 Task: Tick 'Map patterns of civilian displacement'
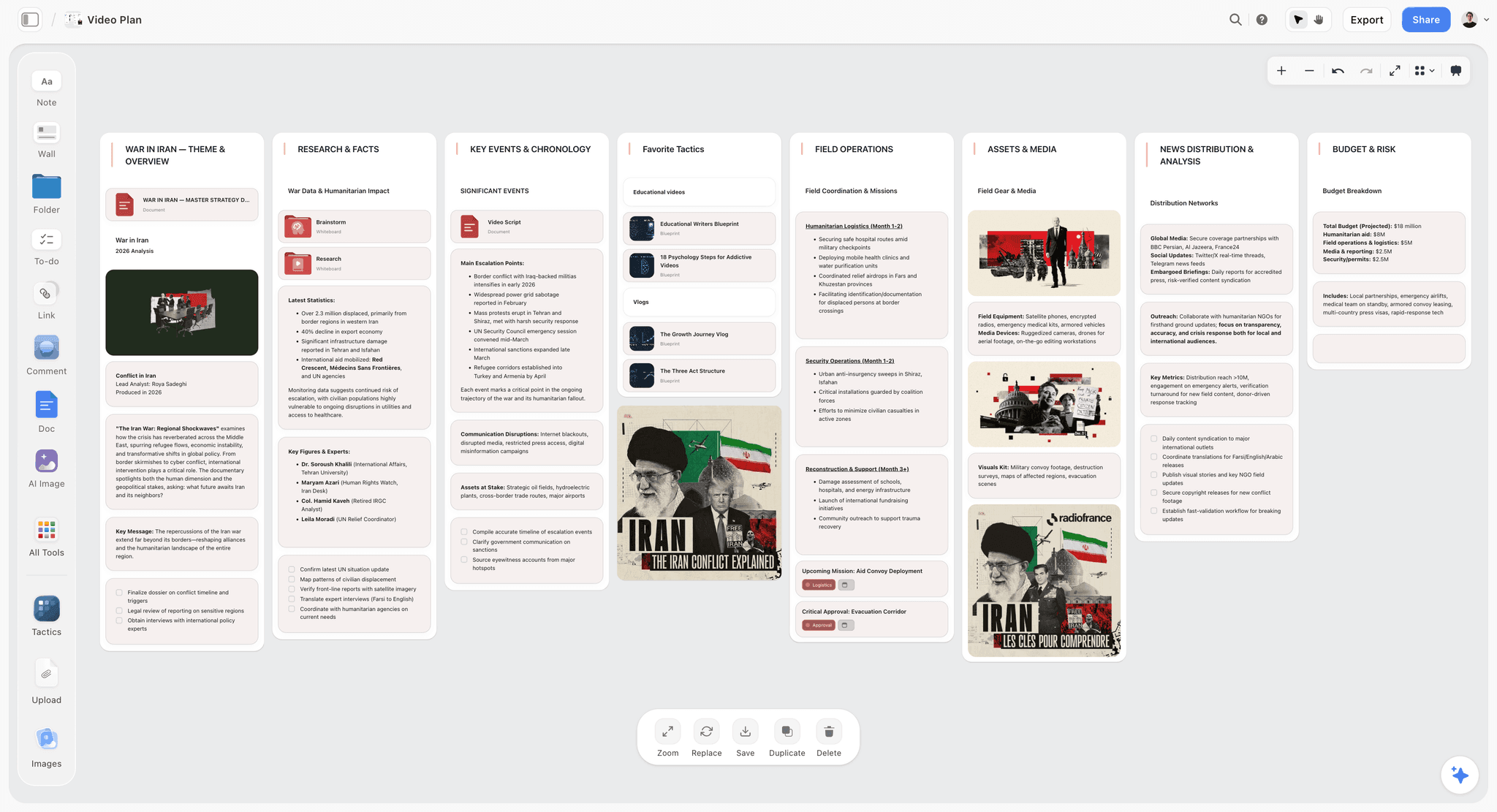(x=292, y=579)
